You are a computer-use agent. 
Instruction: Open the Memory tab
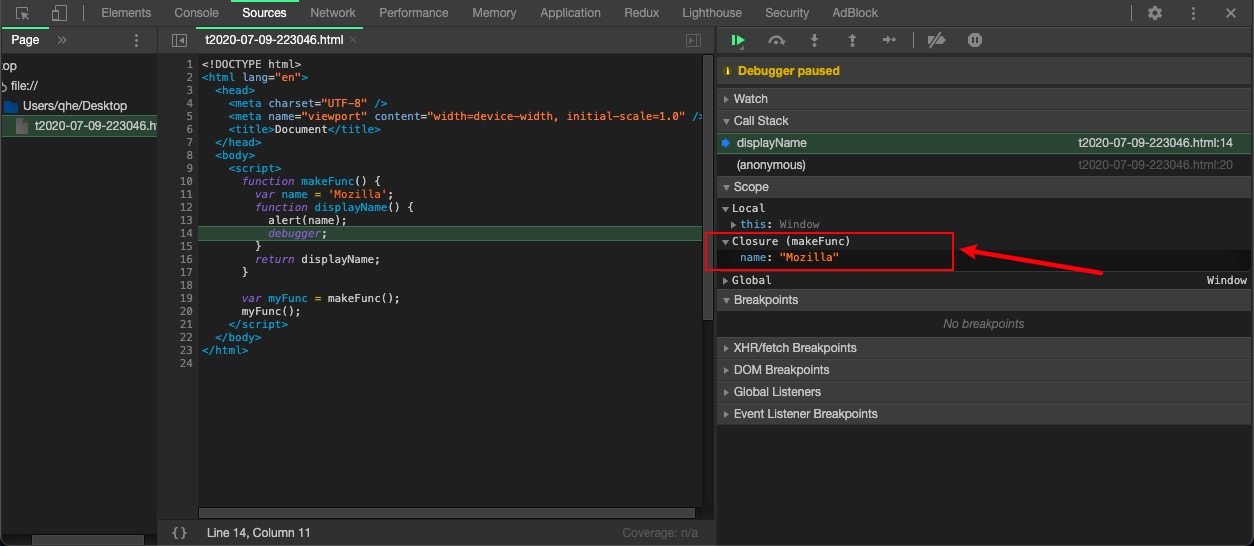tap(494, 13)
